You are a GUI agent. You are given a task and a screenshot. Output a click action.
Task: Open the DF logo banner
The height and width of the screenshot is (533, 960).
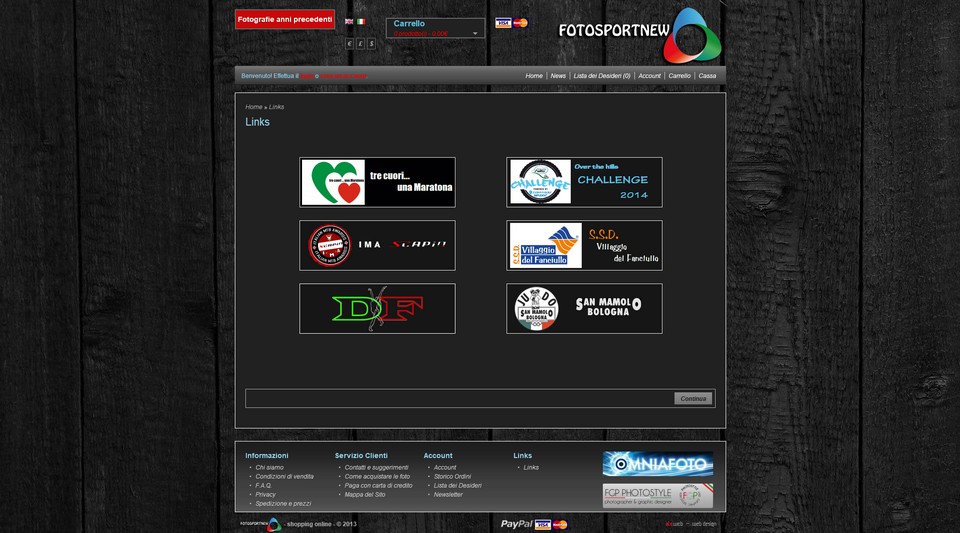tap(377, 308)
